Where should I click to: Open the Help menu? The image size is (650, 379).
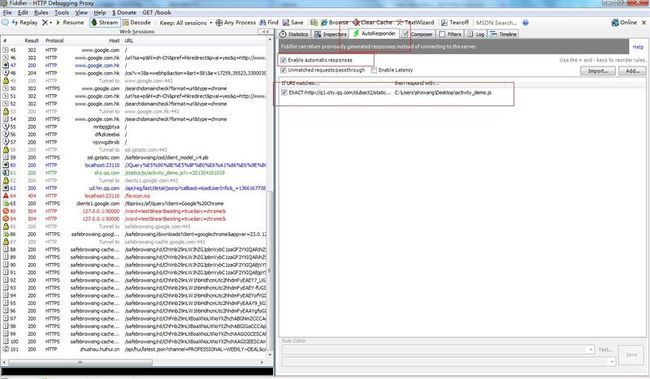(x=99, y=13)
